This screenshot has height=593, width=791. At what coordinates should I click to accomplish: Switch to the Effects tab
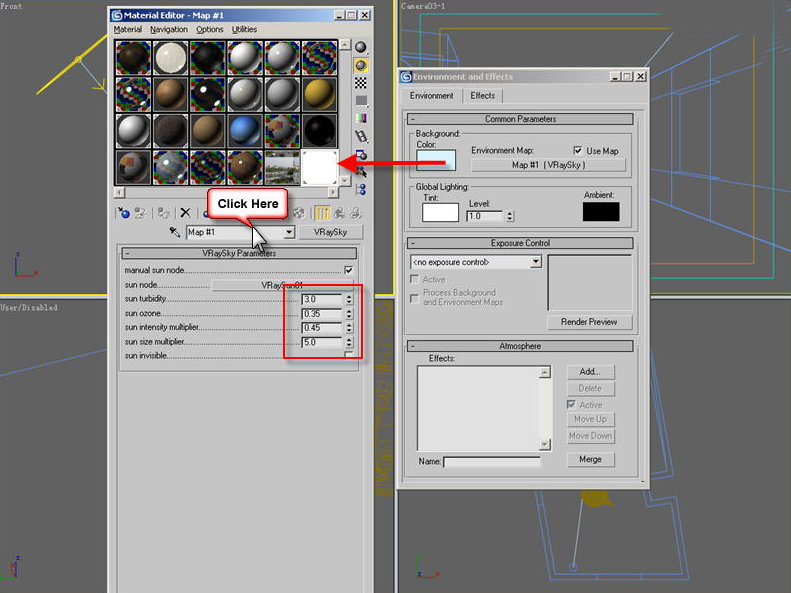point(483,96)
